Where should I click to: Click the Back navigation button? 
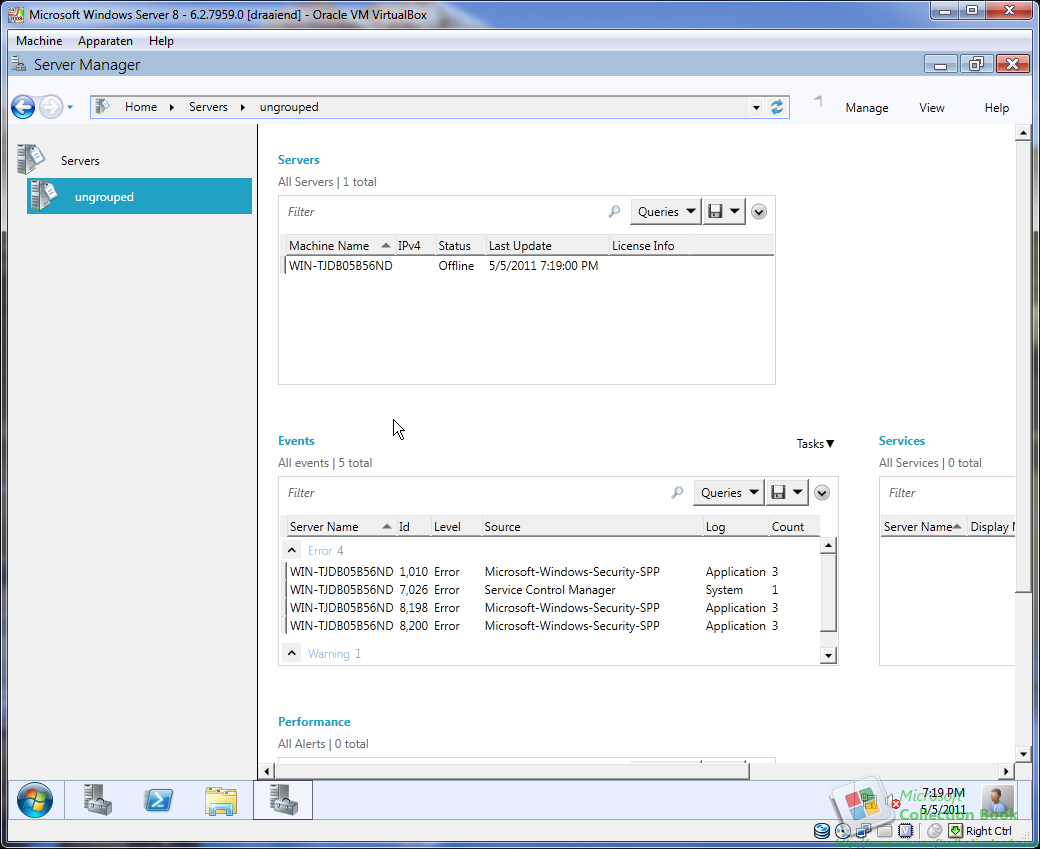coord(22,107)
